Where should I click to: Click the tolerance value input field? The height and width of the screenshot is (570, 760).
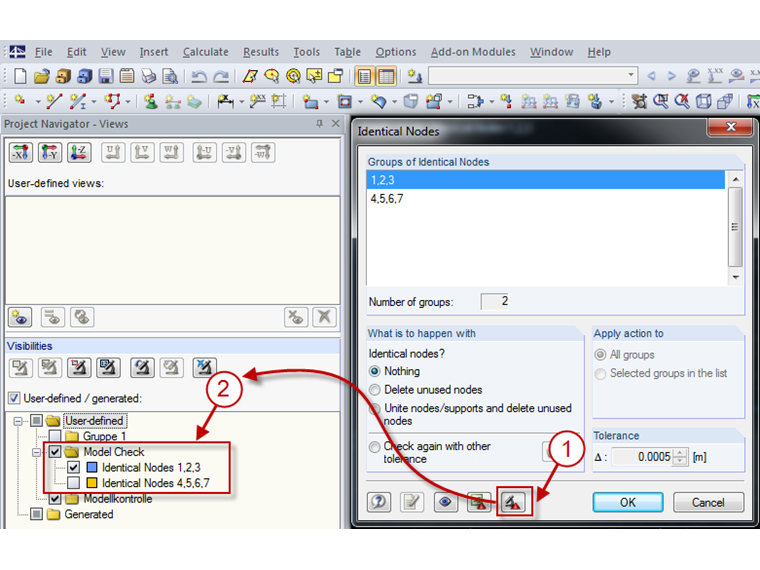(x=643, y=457)
